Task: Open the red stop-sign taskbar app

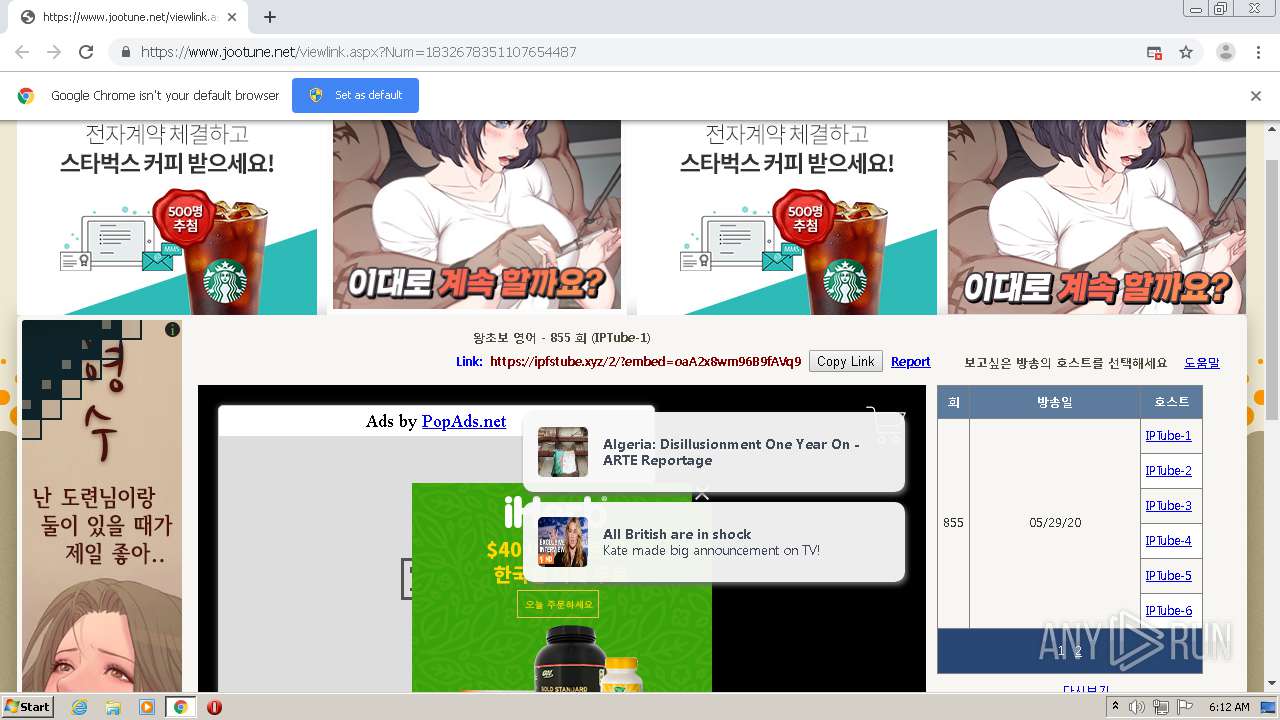Action: pyautogui.click(x=214, y=707)
